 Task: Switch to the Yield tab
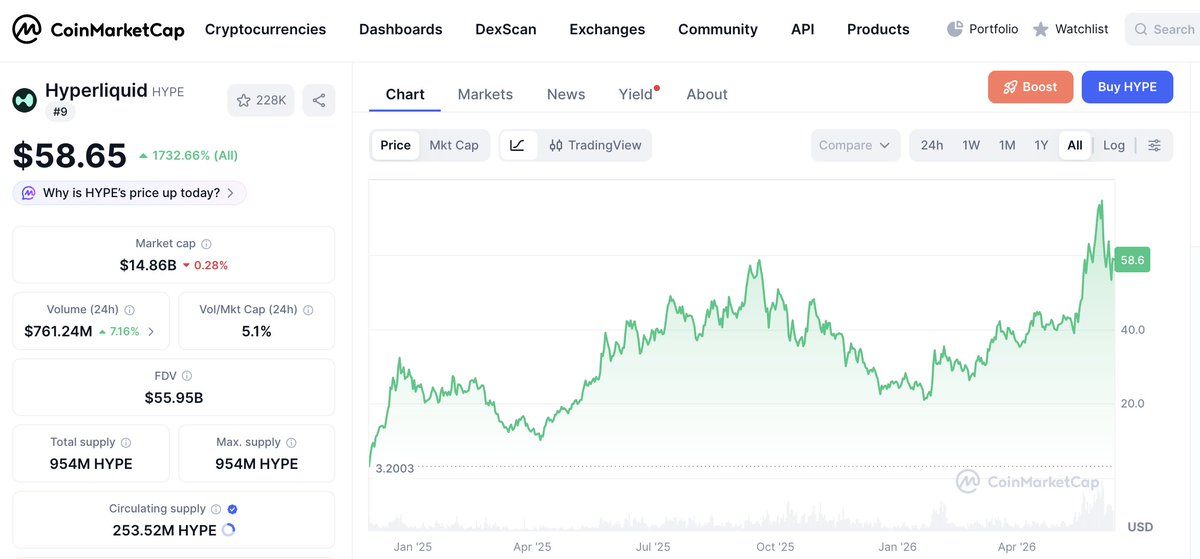[636, 94]
